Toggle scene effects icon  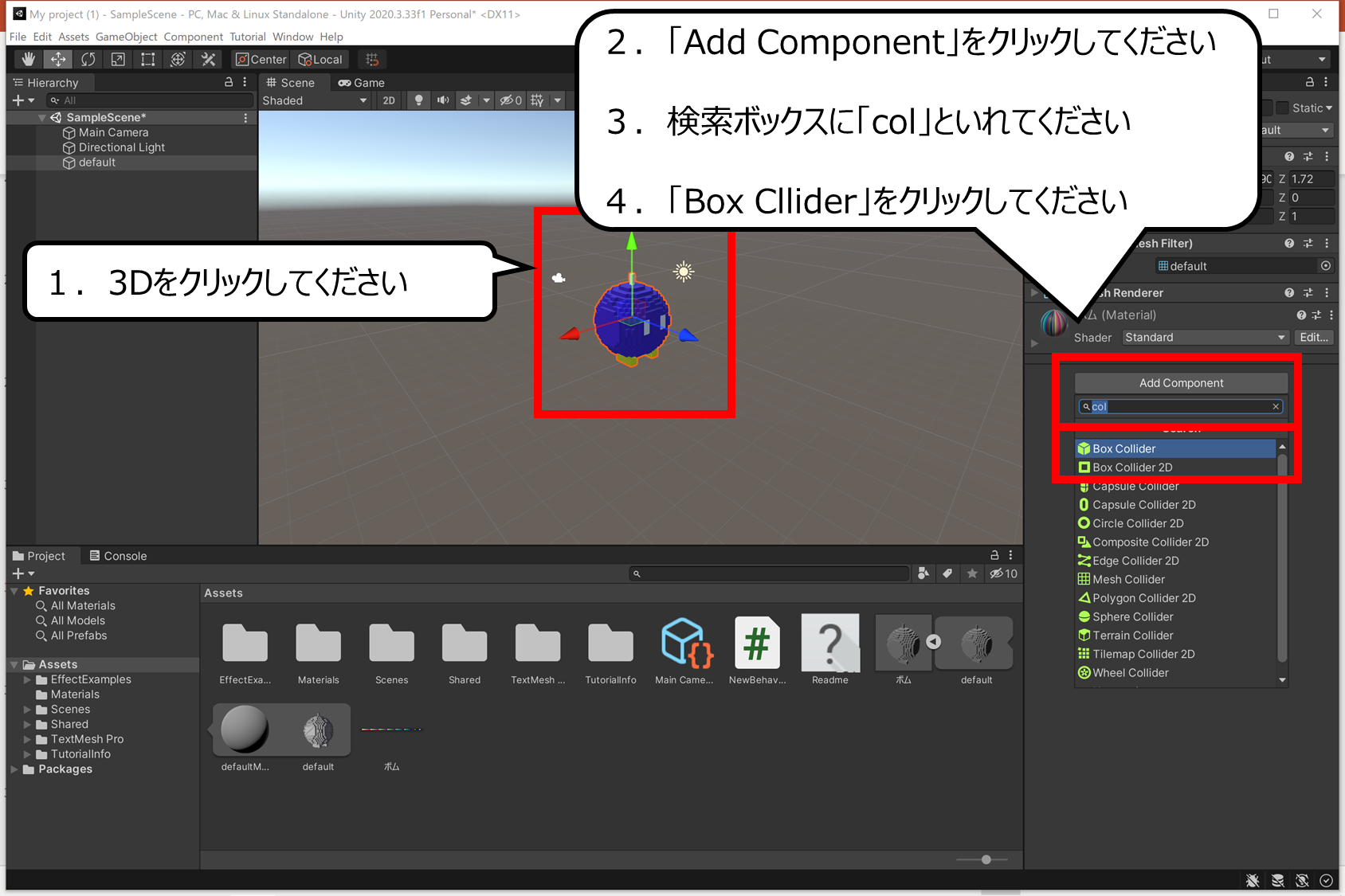[x=466, y=100]
